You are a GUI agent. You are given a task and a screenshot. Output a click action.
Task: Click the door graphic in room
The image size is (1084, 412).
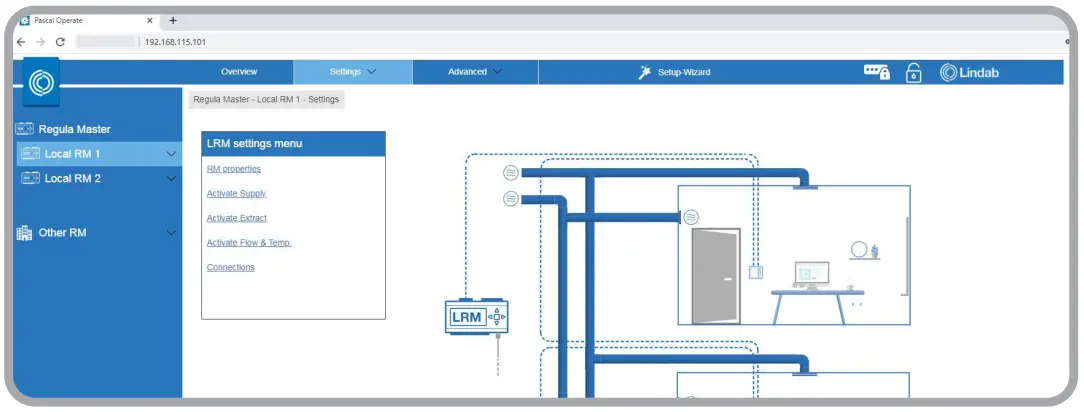coord(716,276)
